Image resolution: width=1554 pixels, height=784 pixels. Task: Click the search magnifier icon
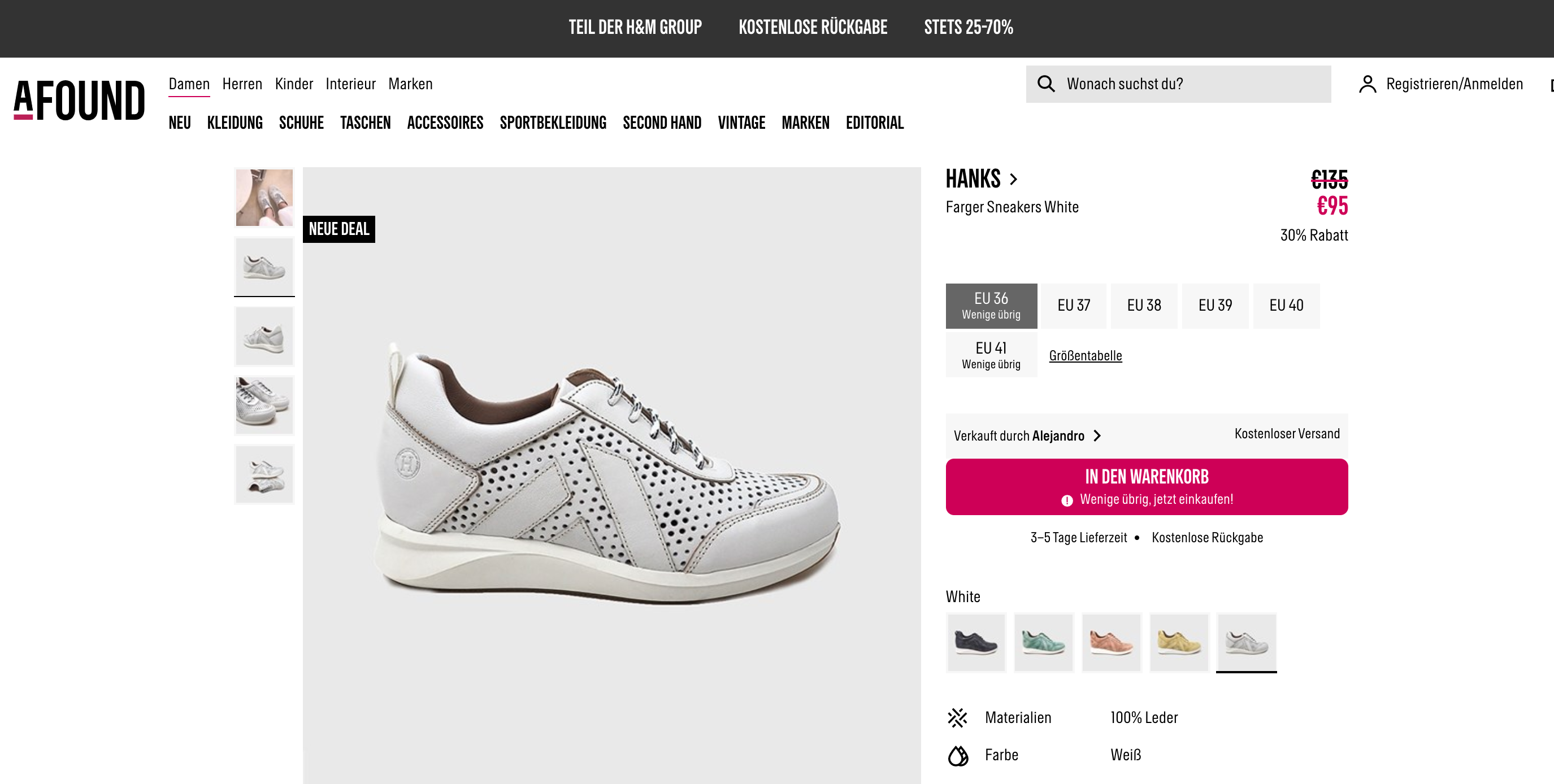(x=1045, y=84)
